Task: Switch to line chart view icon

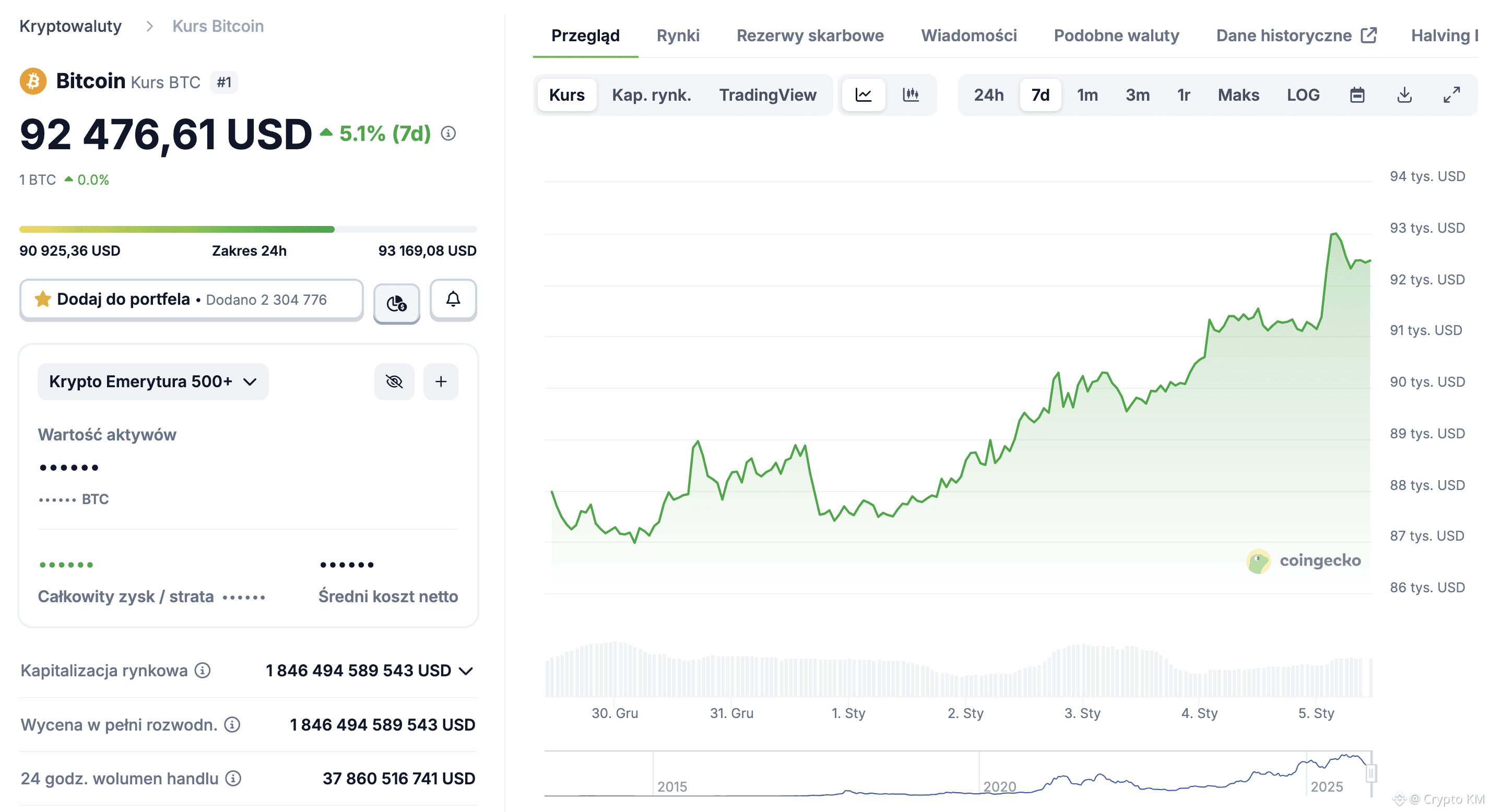Action: [863, 95]
